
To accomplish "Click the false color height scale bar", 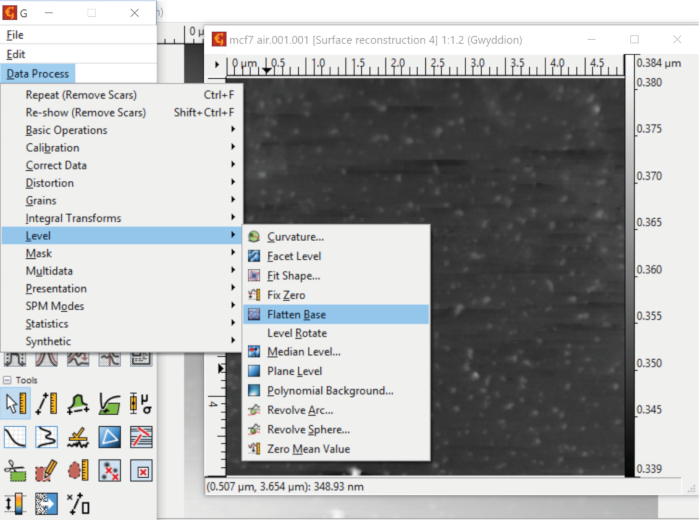I will tap(627, 270).
